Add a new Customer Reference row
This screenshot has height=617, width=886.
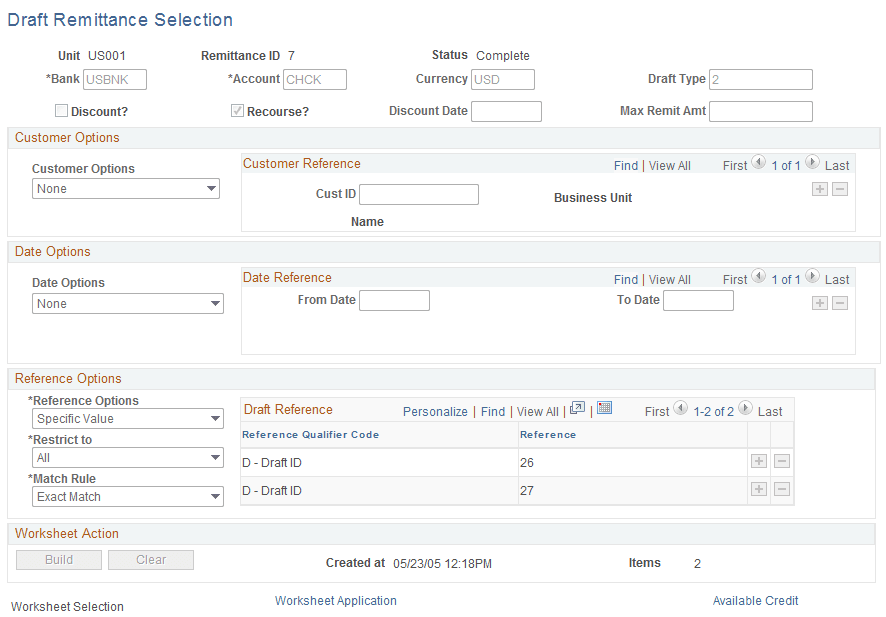[x=820, y=187]
